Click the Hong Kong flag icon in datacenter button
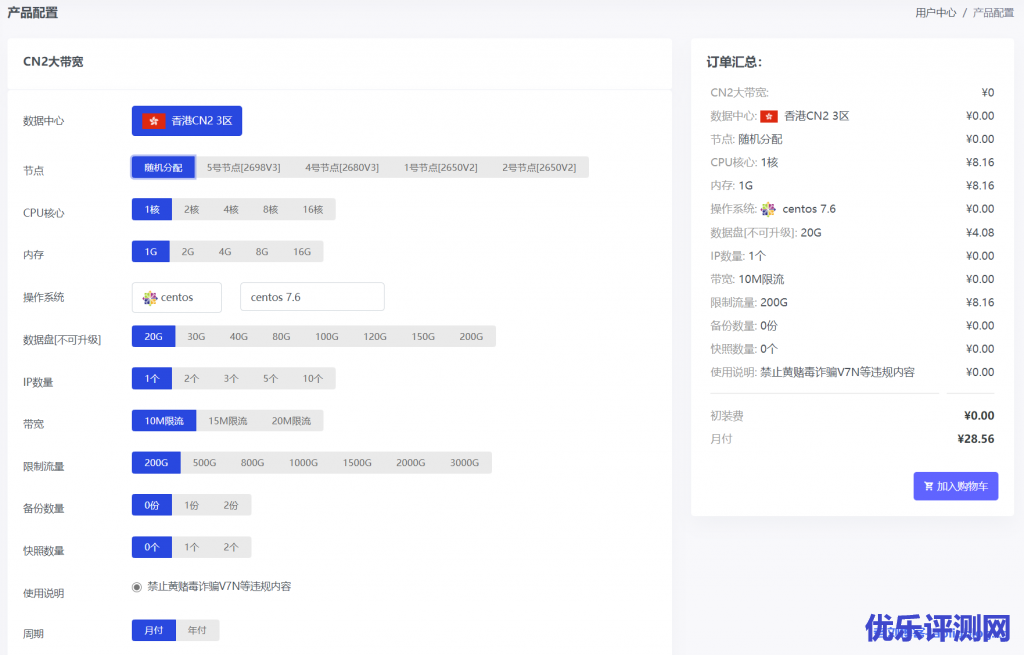 click(x=153, y=121)
